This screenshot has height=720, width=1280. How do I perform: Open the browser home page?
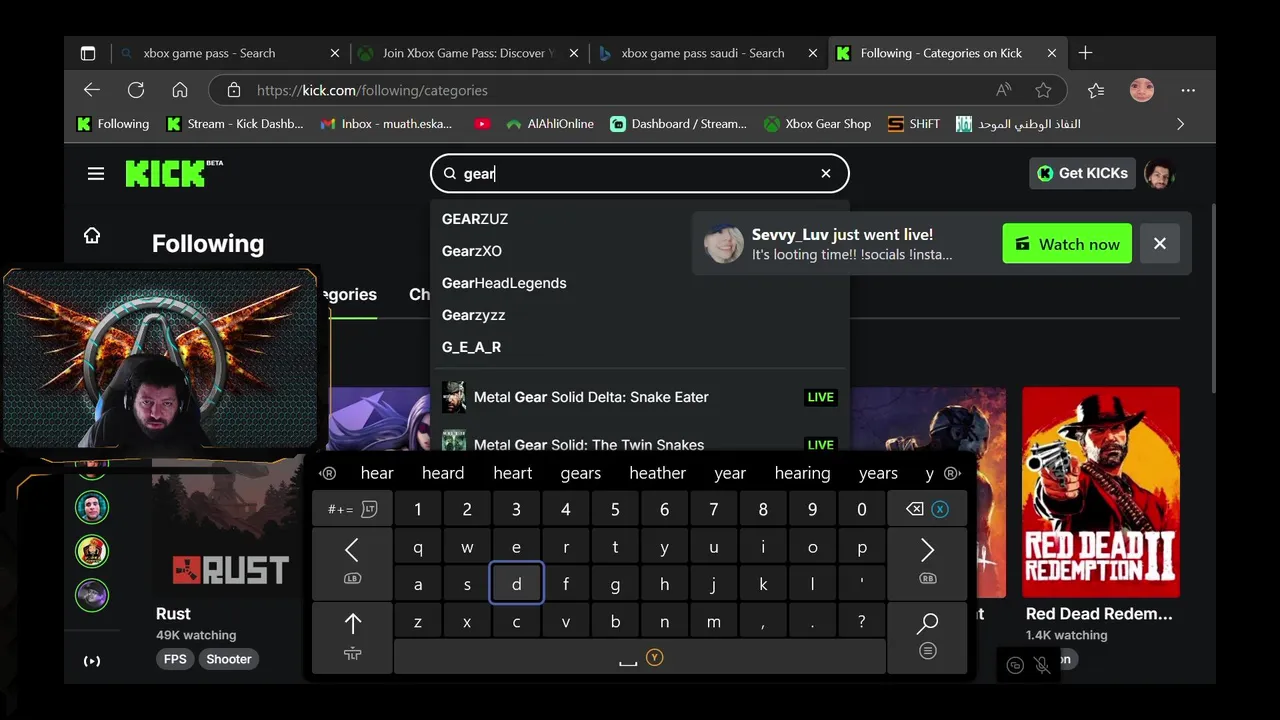(180, 90)
